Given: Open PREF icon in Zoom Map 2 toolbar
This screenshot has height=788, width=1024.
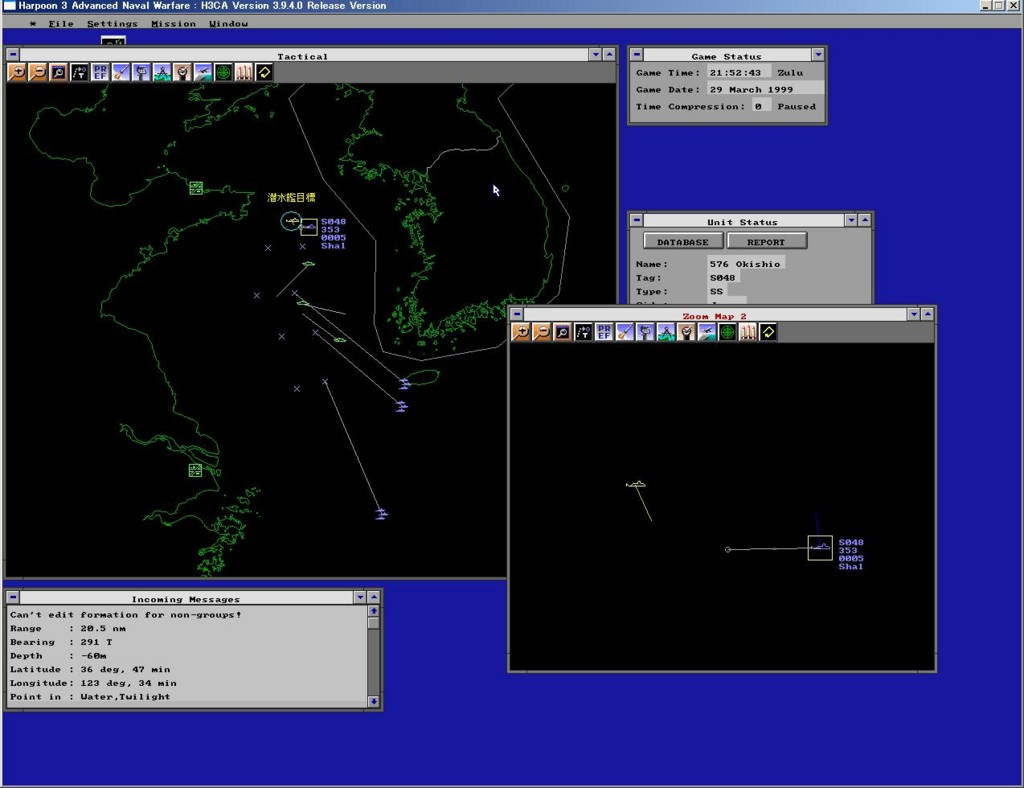Looking at the screenshot, I should (604, 332).
